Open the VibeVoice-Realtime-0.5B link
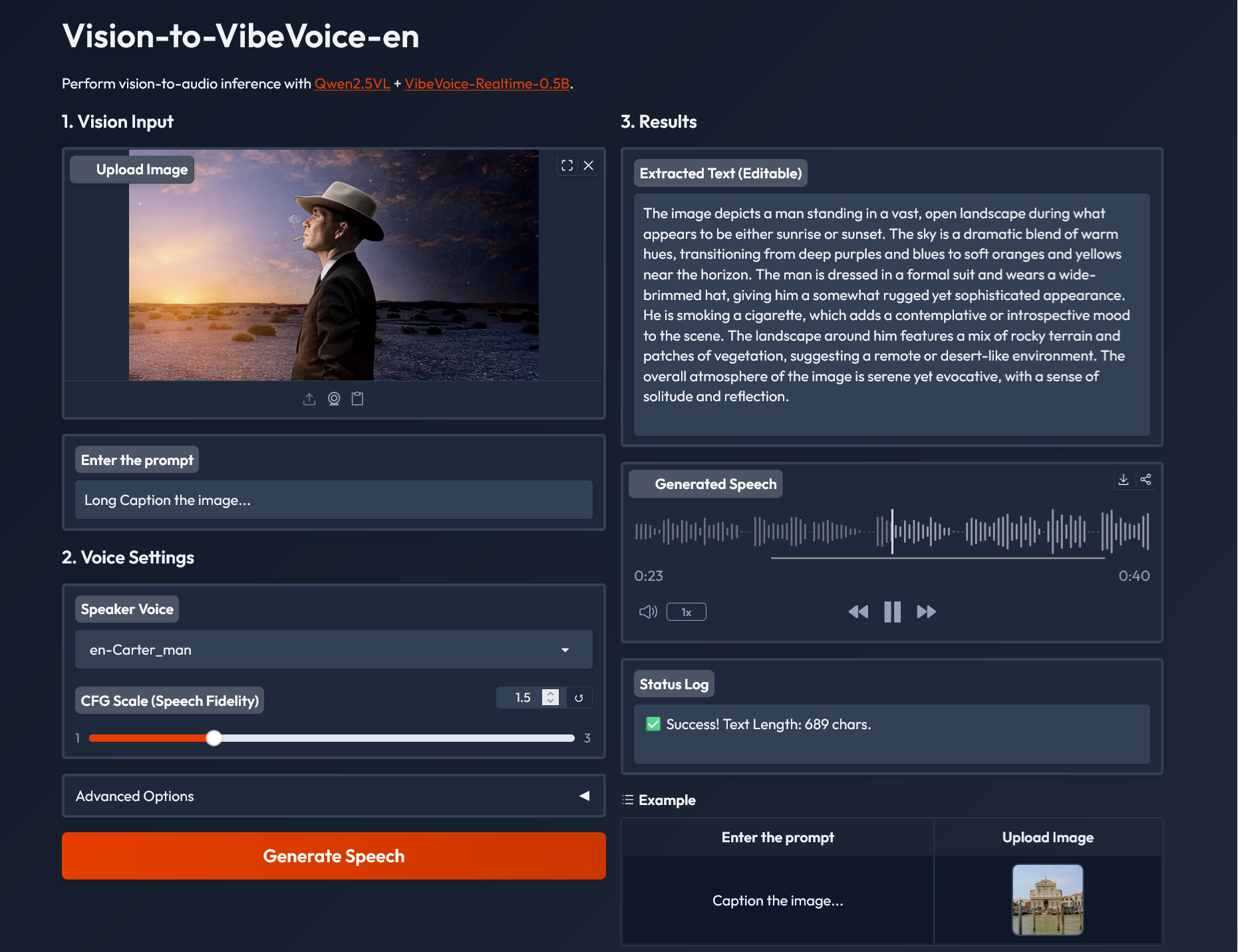The image size is (1238, 952). (487, 84)
